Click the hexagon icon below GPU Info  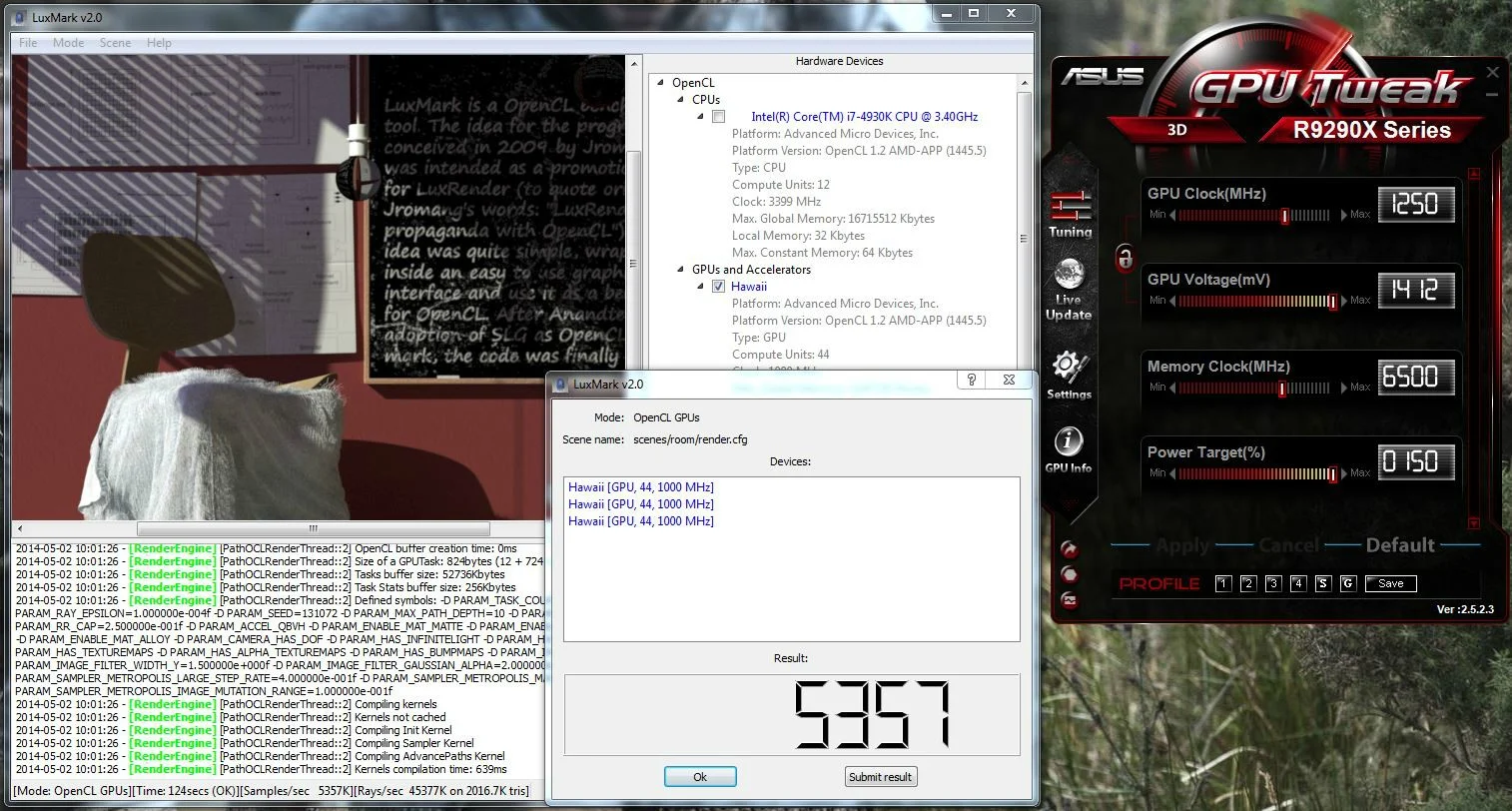point(1070,574)
